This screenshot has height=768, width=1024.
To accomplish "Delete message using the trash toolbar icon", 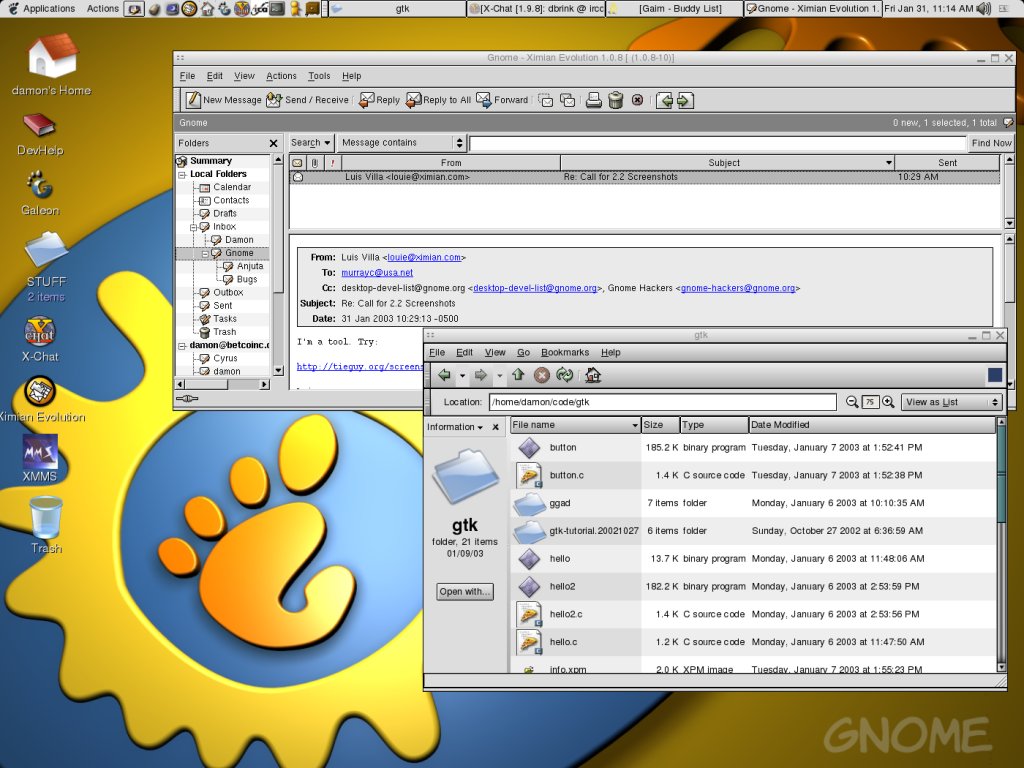I will tap(616, 100).
